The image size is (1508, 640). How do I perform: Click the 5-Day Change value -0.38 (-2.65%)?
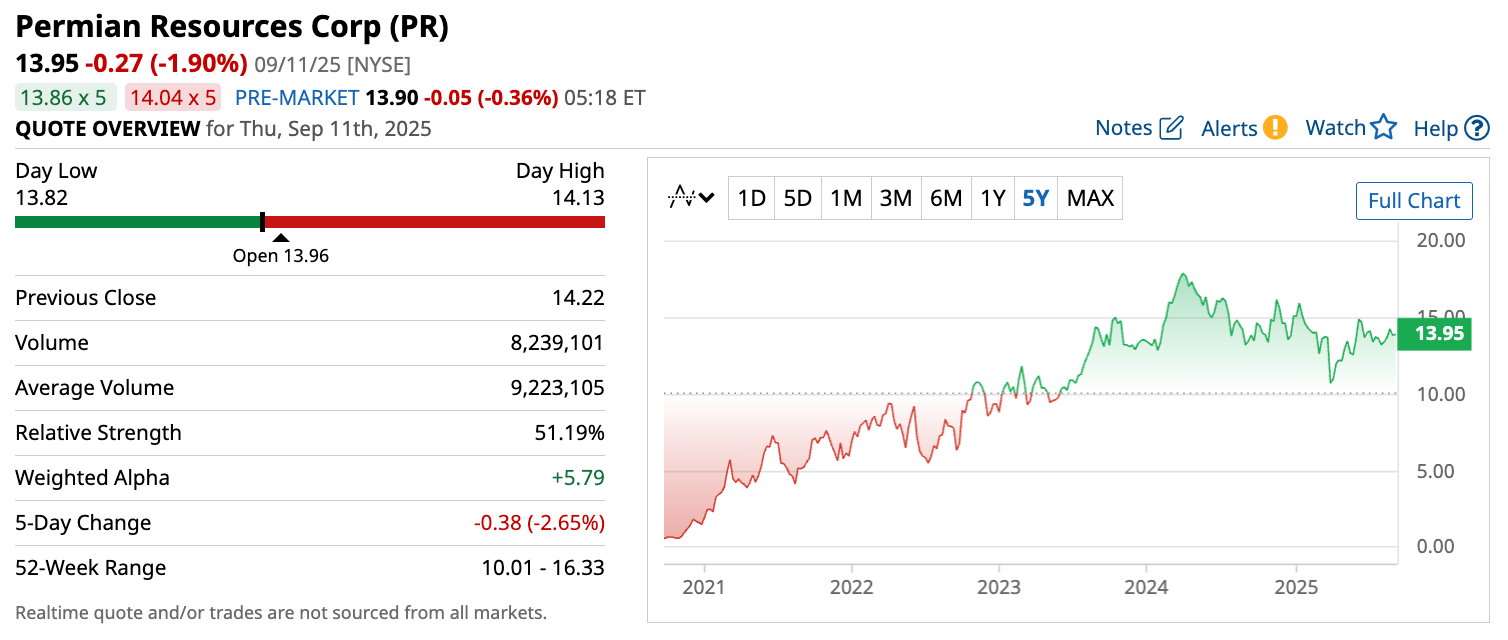[539, 523]
